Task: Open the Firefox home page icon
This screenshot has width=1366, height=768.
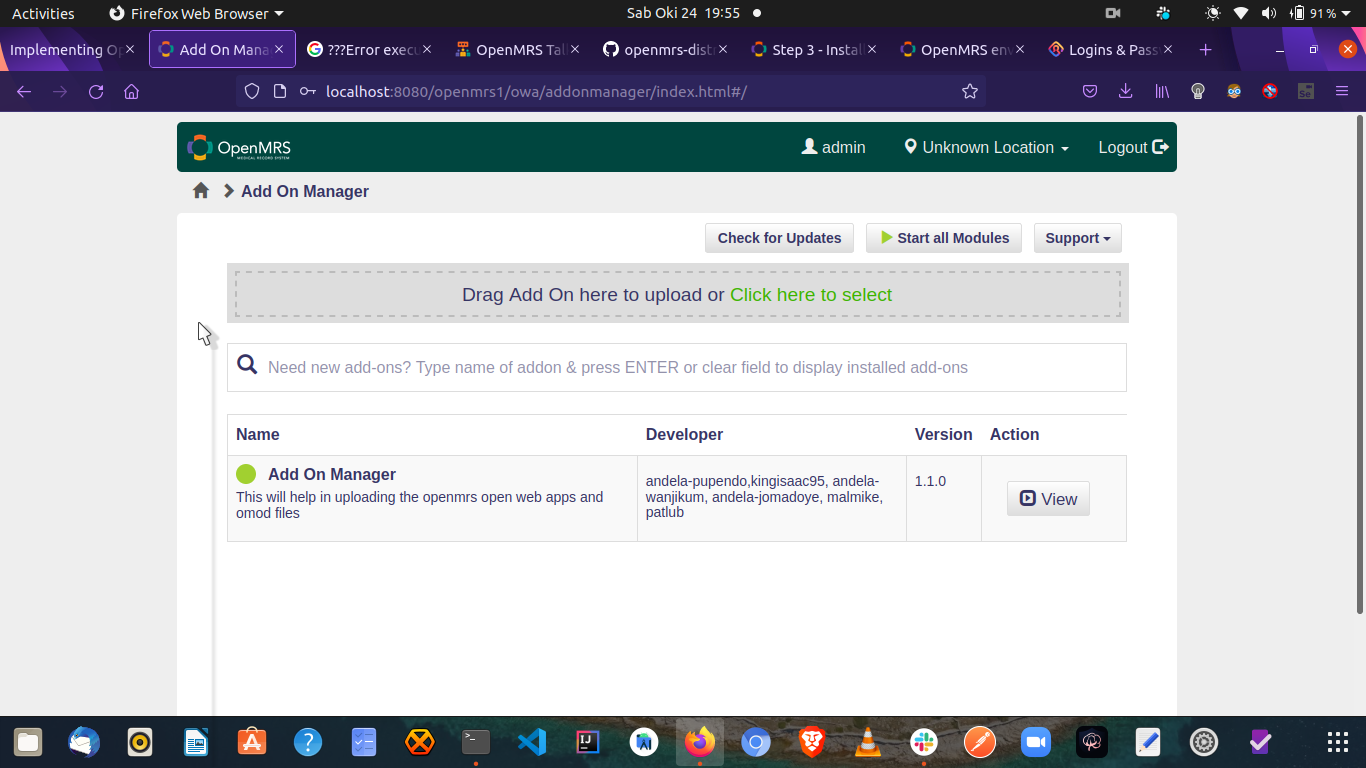Action: [131, 91]
